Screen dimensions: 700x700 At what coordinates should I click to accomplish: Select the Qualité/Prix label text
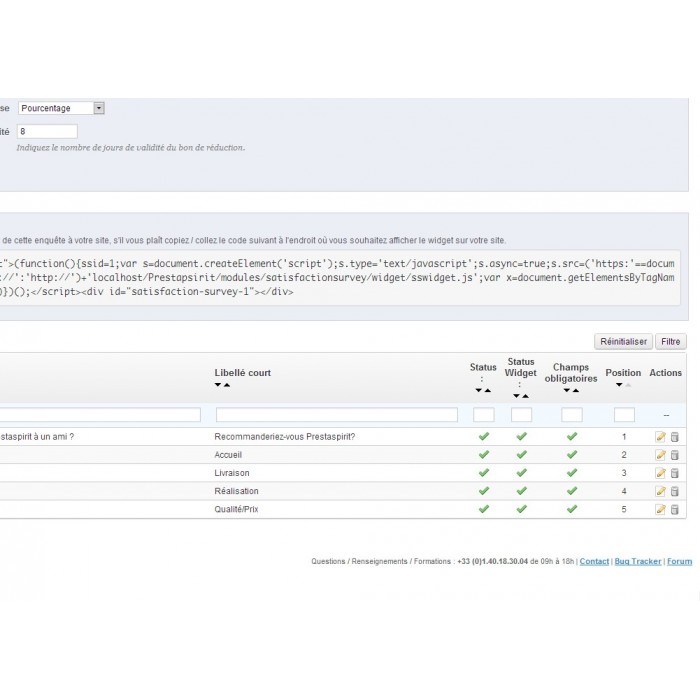click(236, 509)
